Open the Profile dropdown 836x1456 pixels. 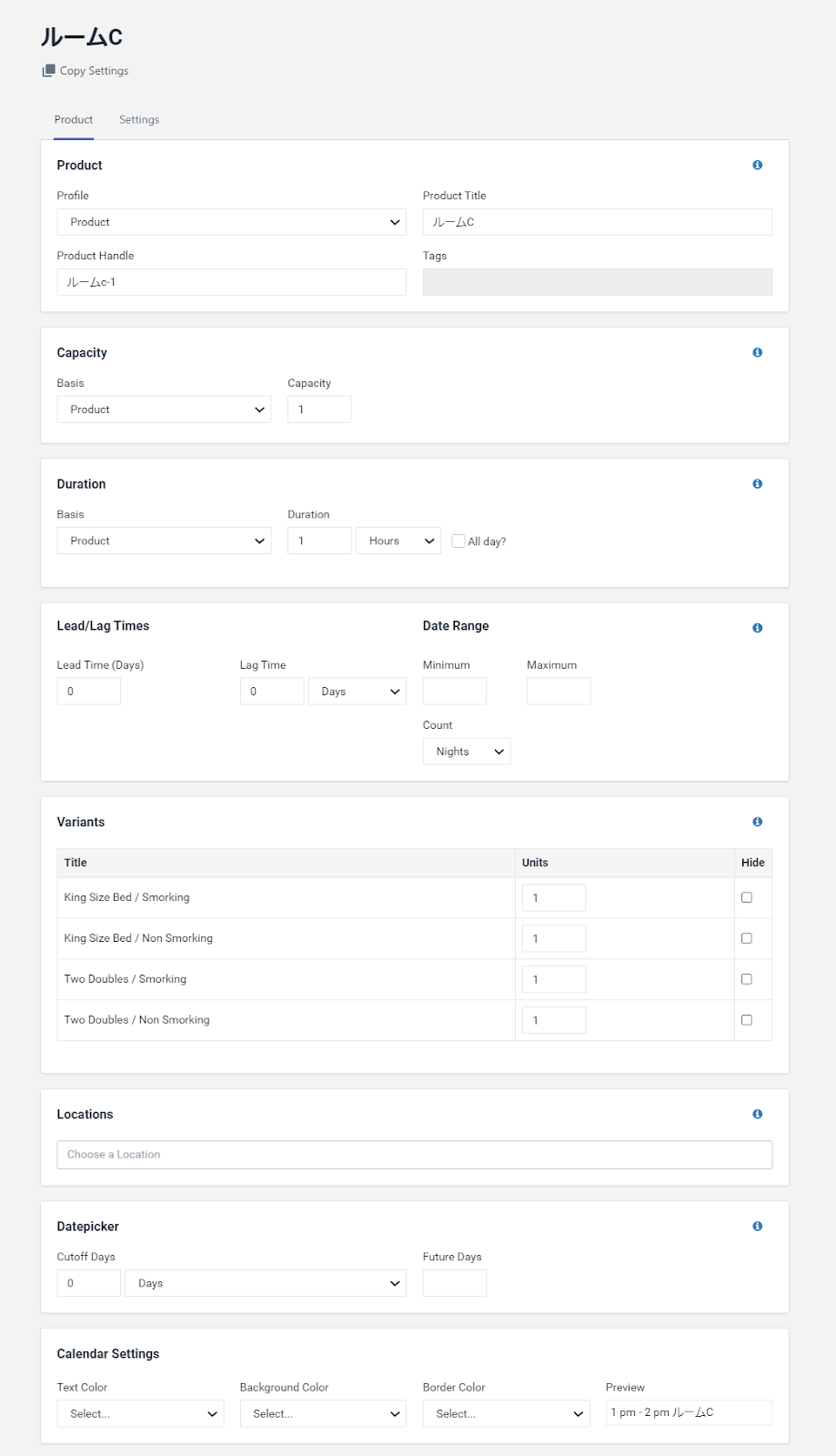pyautogui.click(x=231, y=222)
